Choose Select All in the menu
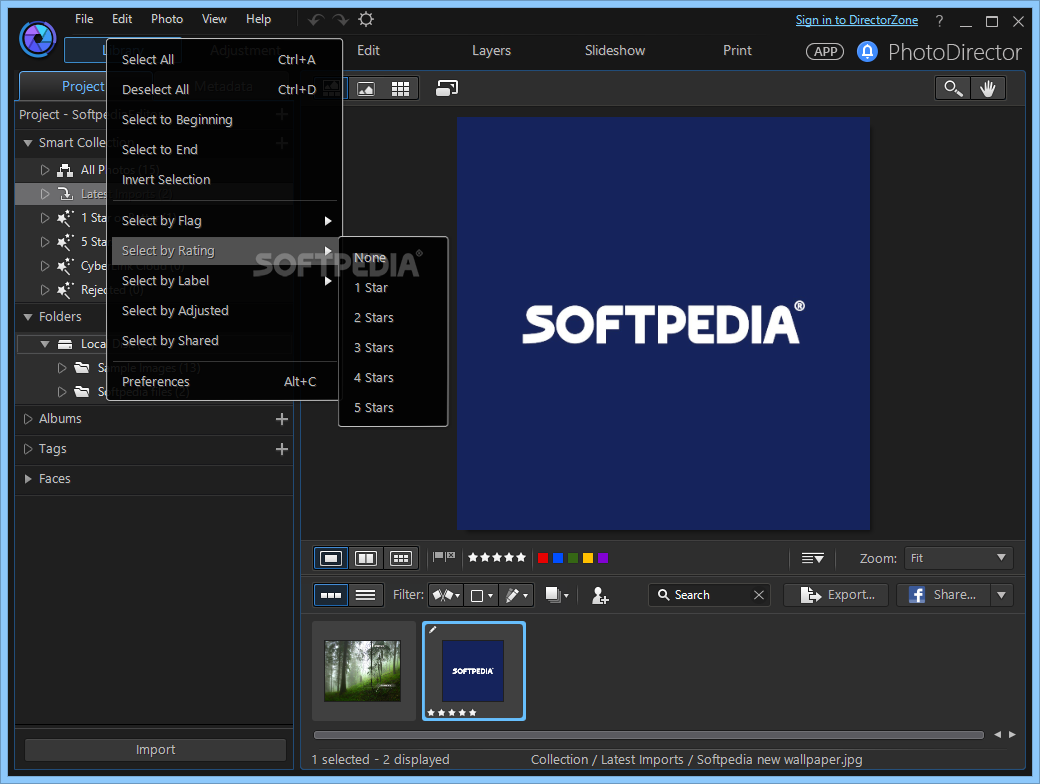1040x784 pixels. pos(224,60)
